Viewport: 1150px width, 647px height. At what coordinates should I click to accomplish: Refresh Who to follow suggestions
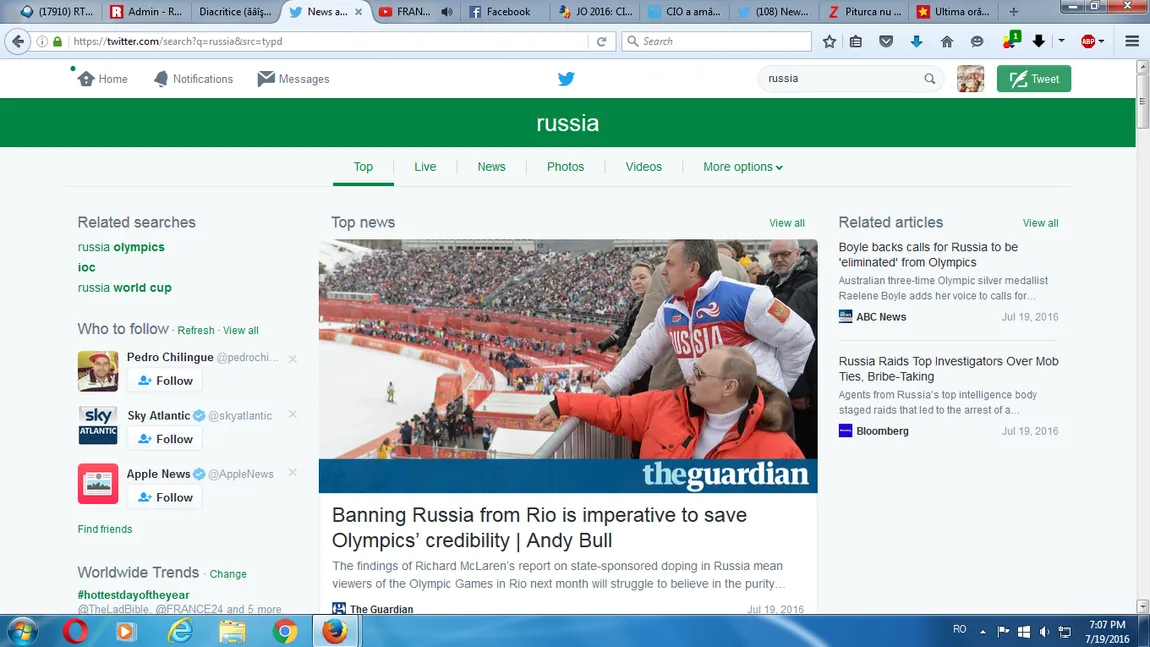[x=196, y=330]
